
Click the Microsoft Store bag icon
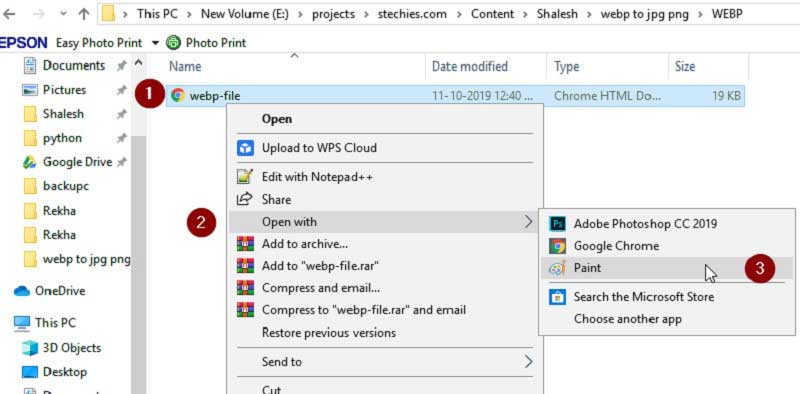(x=558, y=297)
